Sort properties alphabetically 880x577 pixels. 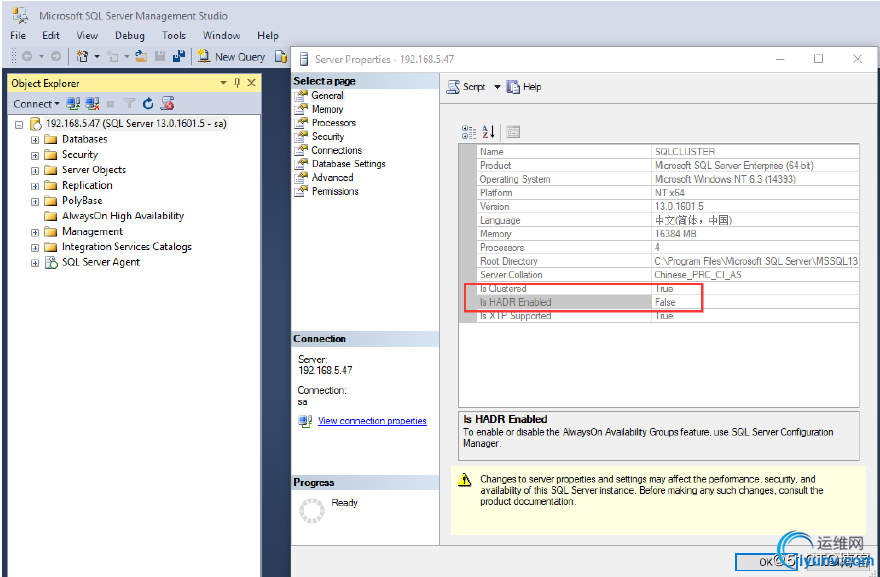point(489,132)
